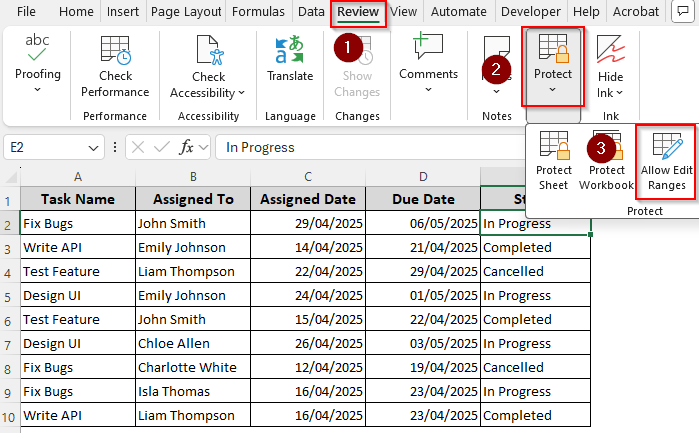Expand the Protect dropdown arrow
The width and height of the screenshot is (699, 433).
click(552, 90)
